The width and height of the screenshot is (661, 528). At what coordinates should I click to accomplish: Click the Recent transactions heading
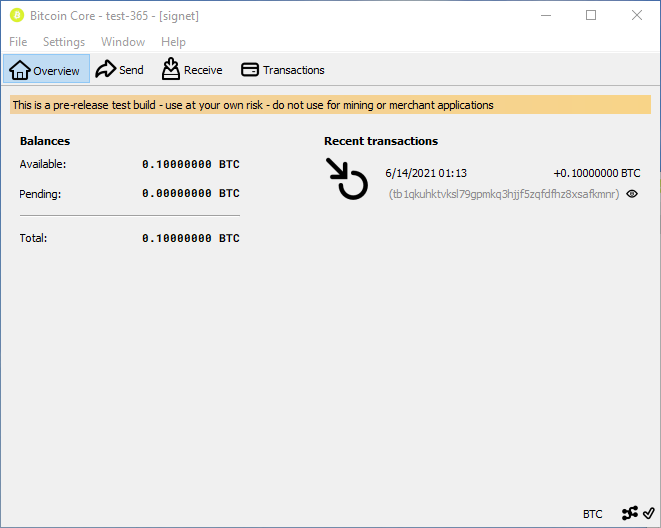(x=381, y=141)
